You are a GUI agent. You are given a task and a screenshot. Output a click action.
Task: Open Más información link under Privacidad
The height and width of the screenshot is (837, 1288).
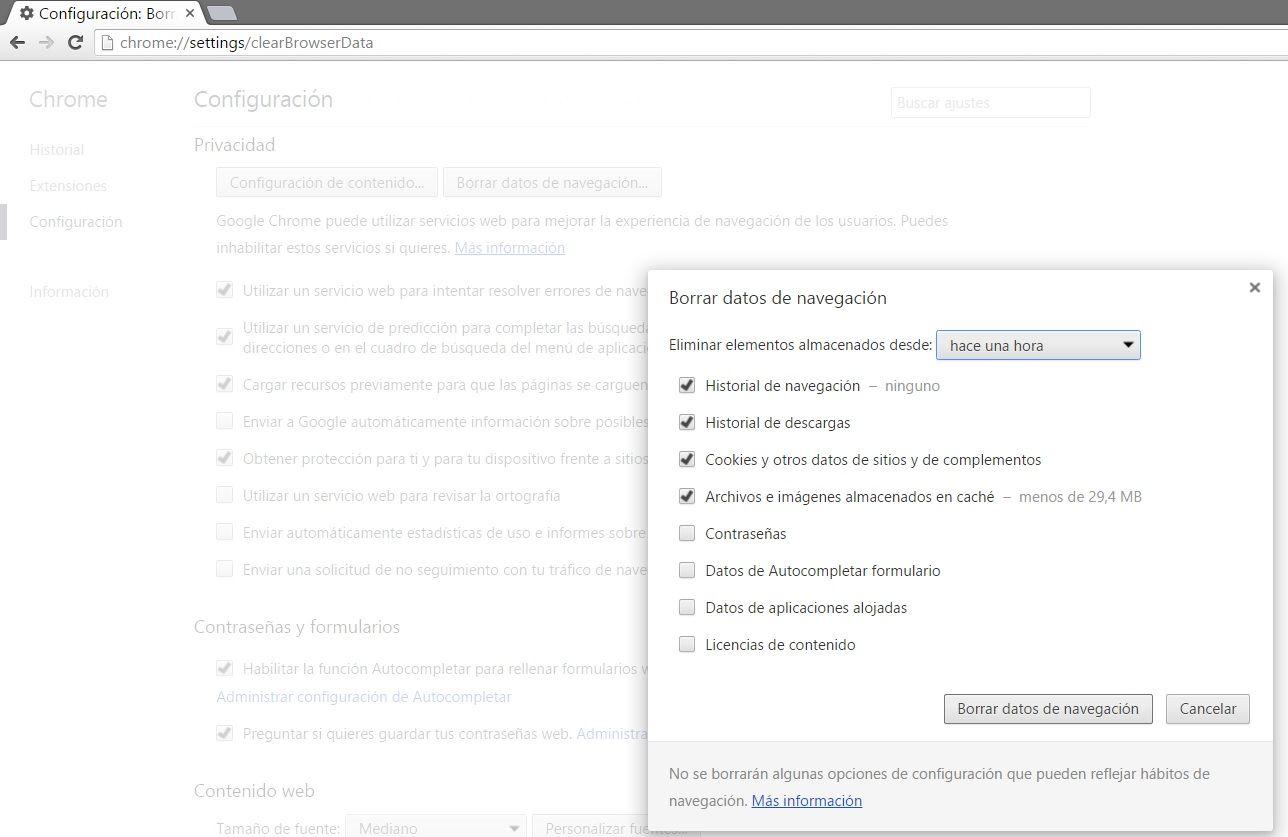pyautogui.click(x=510, y=248)
